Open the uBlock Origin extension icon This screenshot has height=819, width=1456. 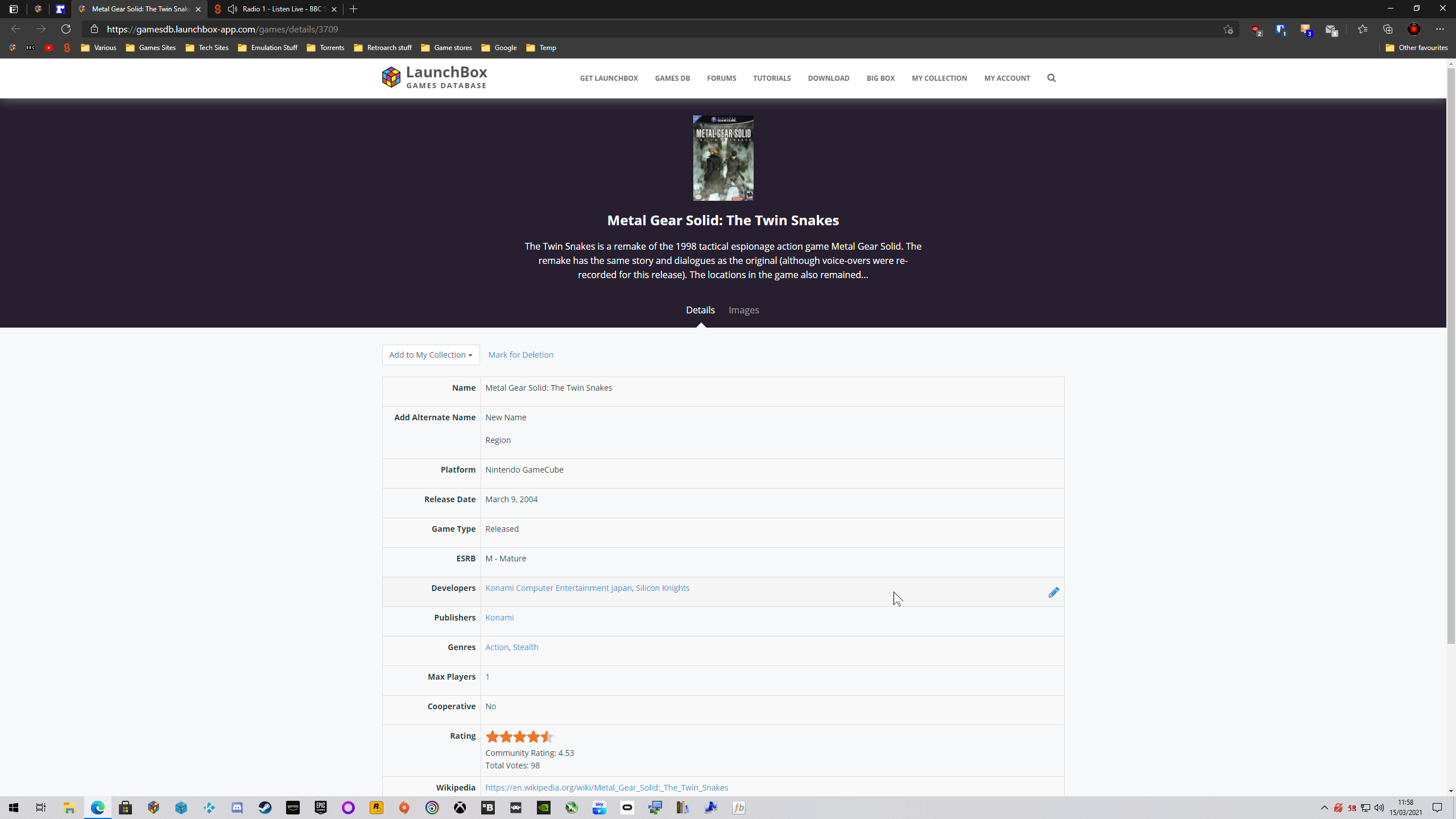(1256, 30)
